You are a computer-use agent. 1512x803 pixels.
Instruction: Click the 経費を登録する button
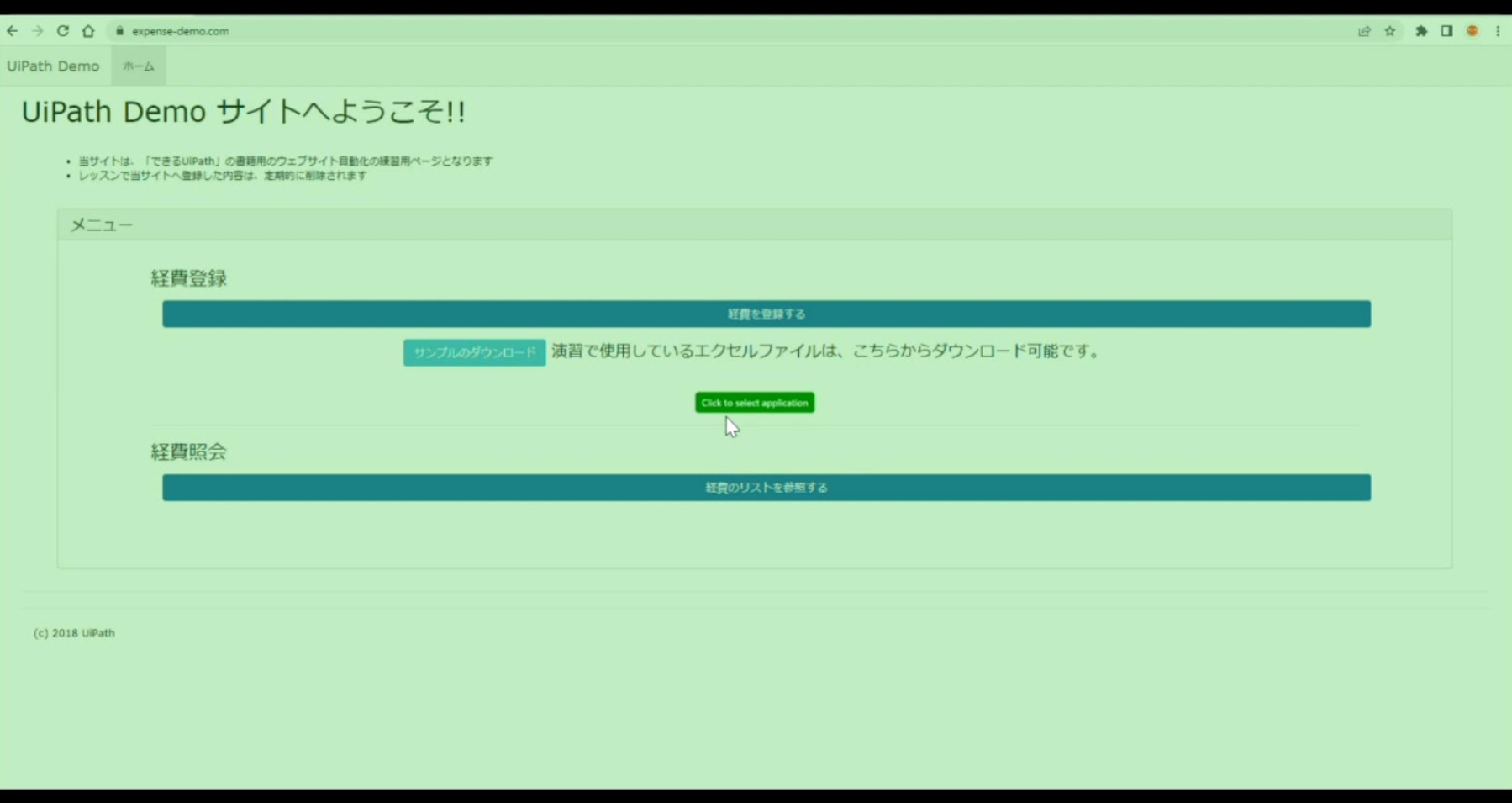pyautogui.click(x=766, y=314)
